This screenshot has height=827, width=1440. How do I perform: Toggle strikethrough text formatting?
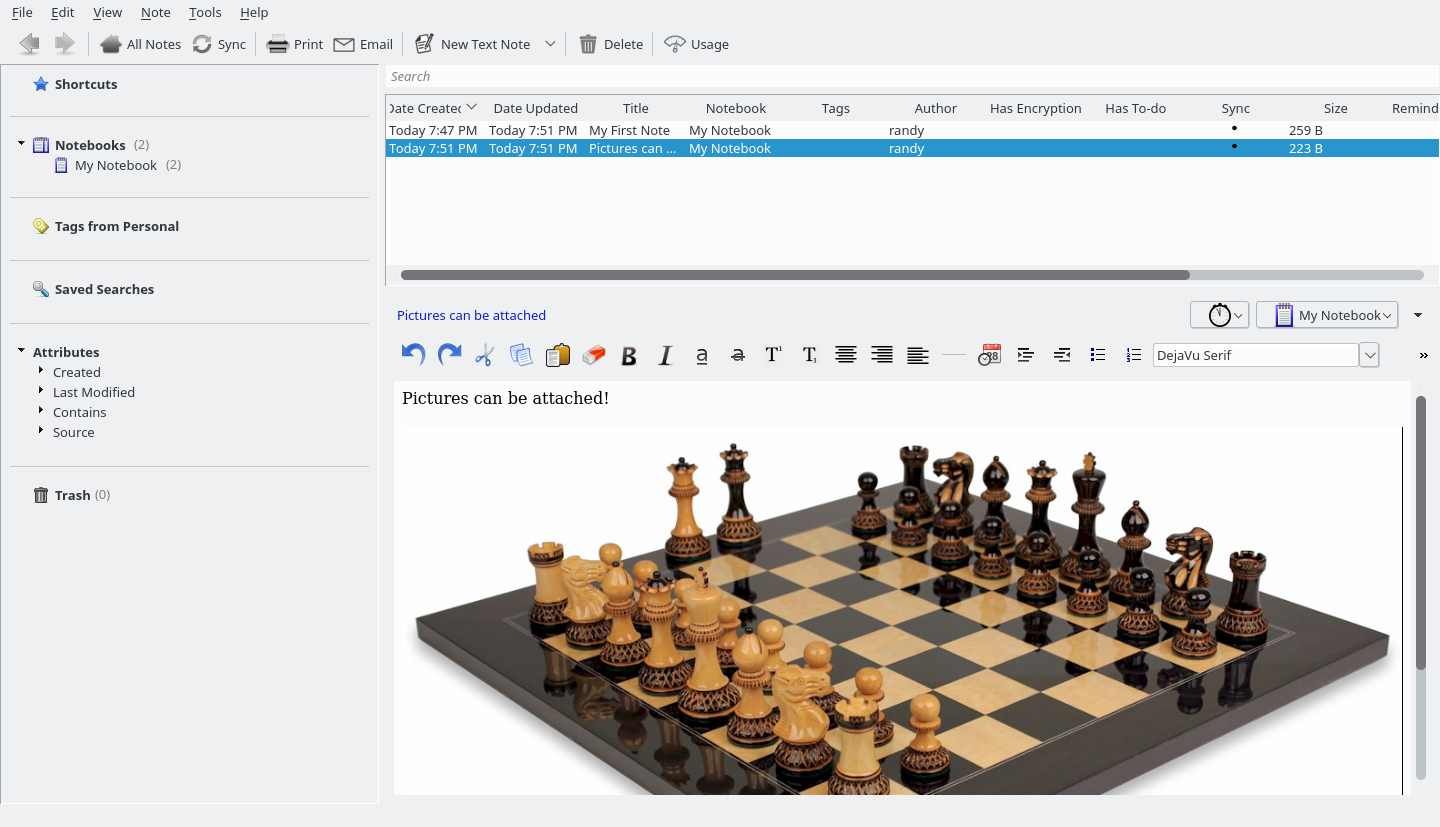[x=737, y=355]
